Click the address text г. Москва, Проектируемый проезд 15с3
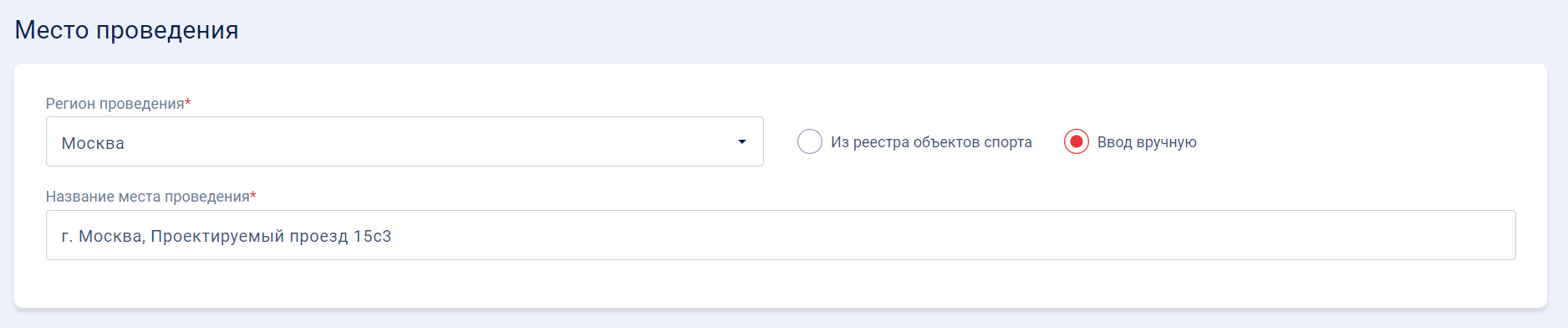Image resolution: width=1568 pixels, height=328 pixels. pyautogui.click(x=227, y=236)
